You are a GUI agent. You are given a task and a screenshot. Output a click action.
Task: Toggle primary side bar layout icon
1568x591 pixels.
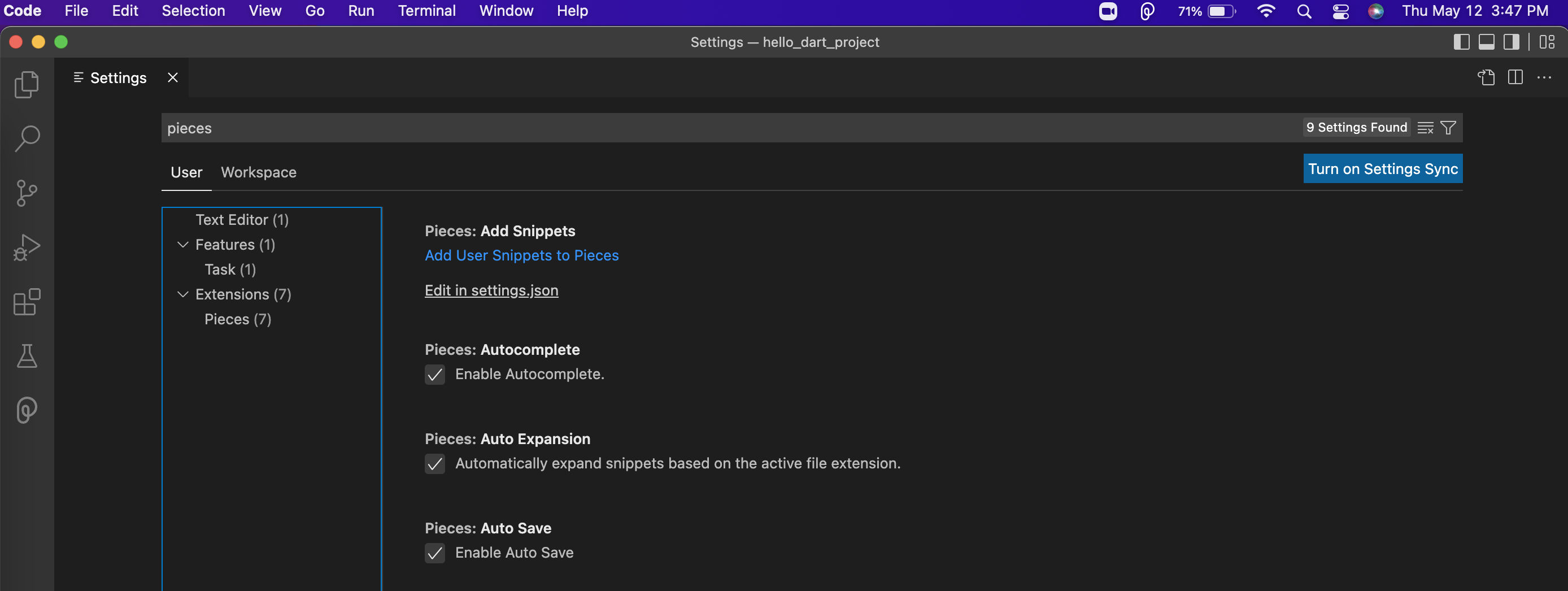[1461, 42]
